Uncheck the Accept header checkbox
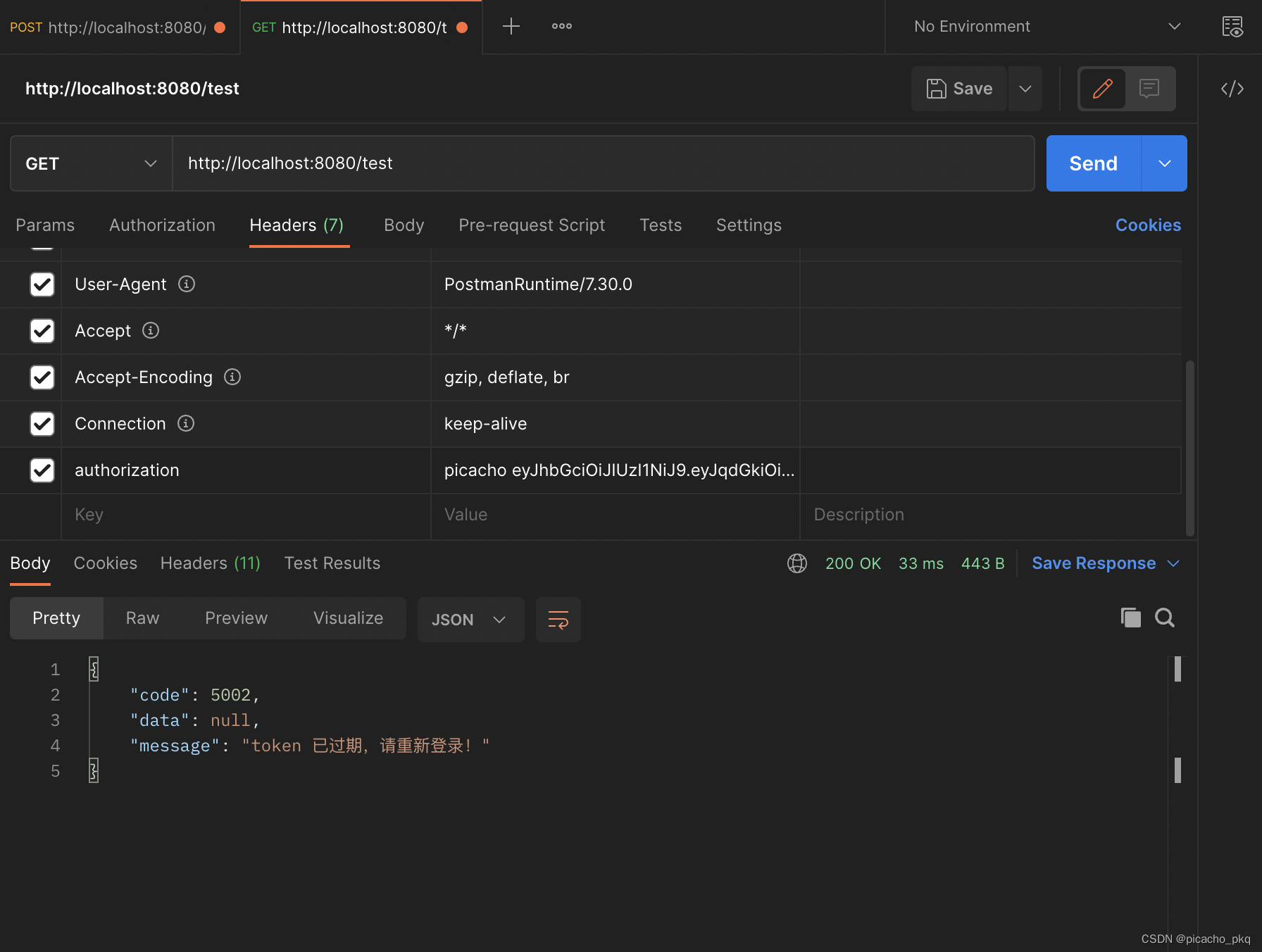The height and width of the screenshot is (952, 1262). tap(42, 331)
